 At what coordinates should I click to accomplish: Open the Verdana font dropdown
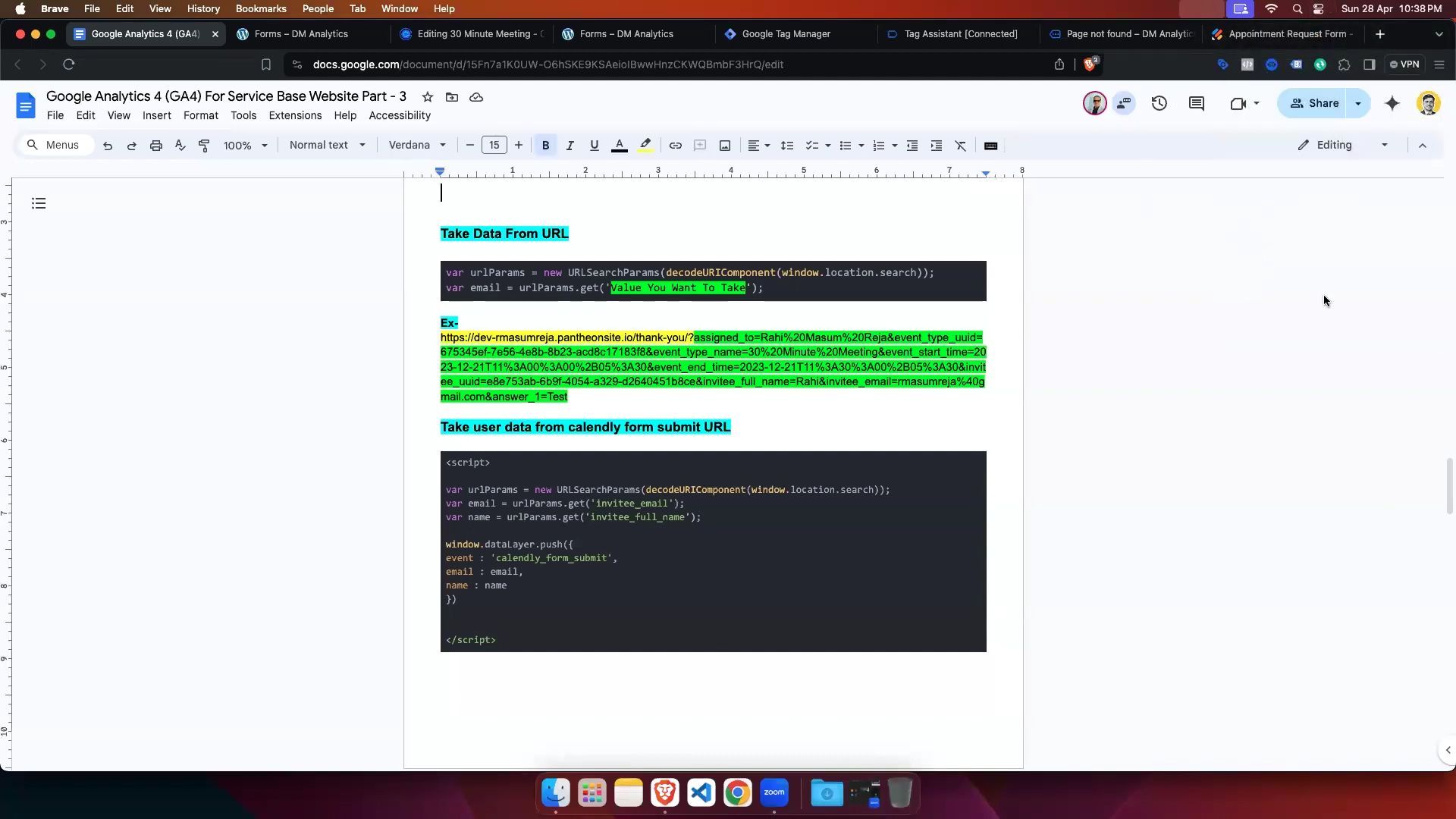pos(417,146)
